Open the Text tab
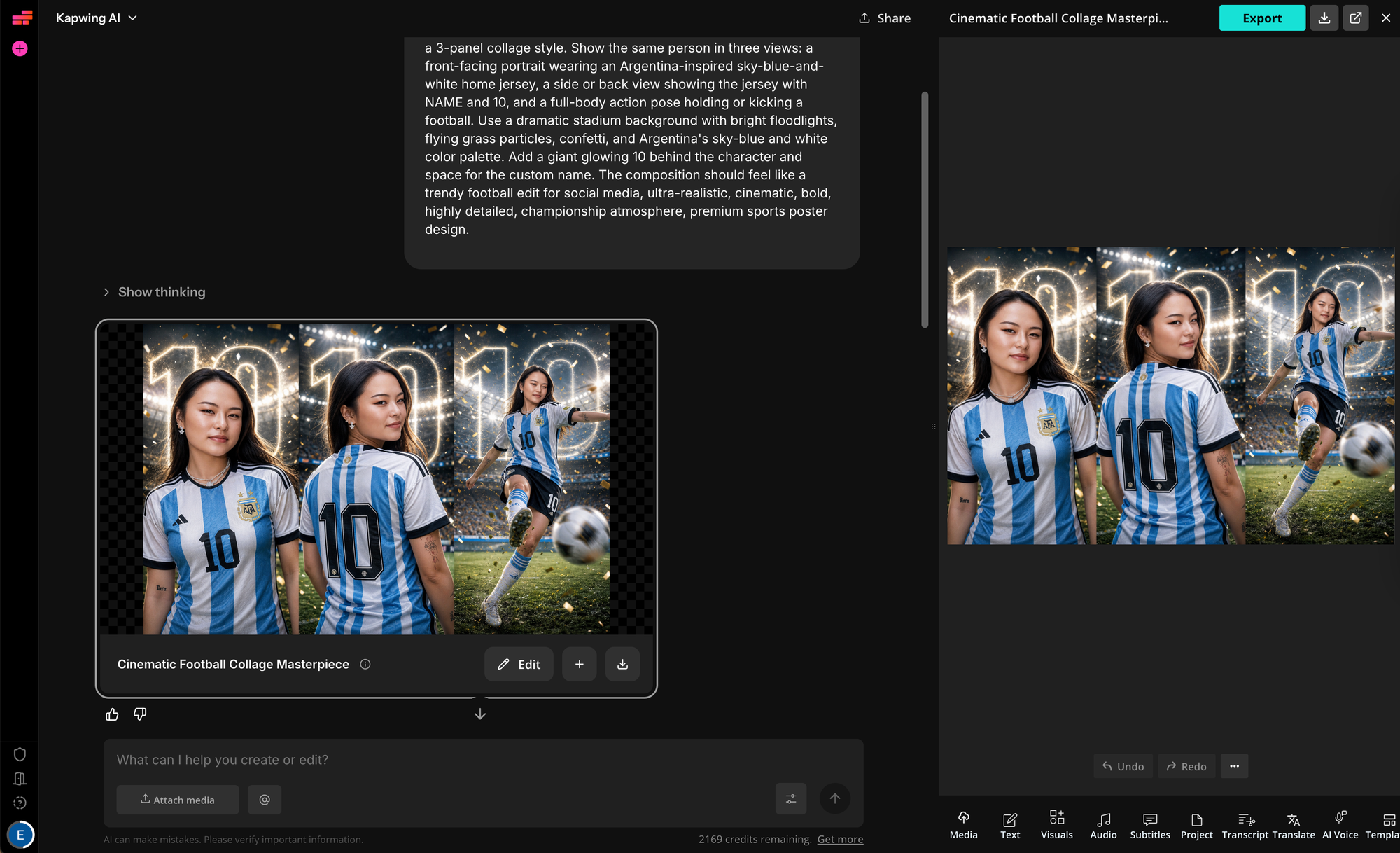 click(x=1010, y=825)
